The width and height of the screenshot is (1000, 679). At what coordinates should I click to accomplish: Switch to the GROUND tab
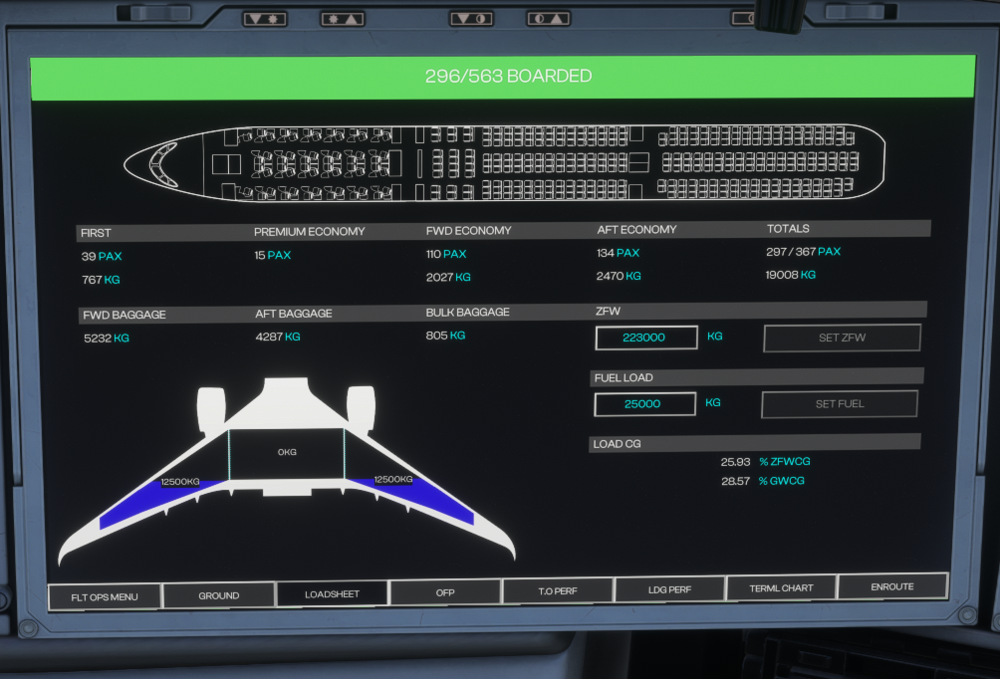[218, 595]
